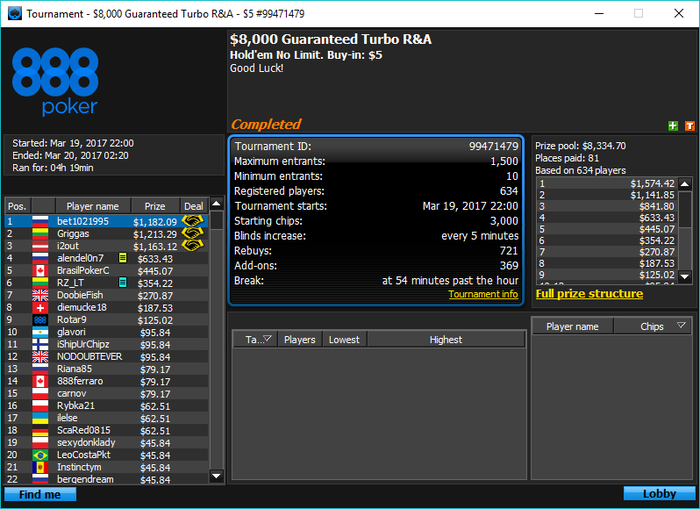Screen dimensions: 700x509
Task: Sort results by the Prize column header
Action: coord(155,206)
